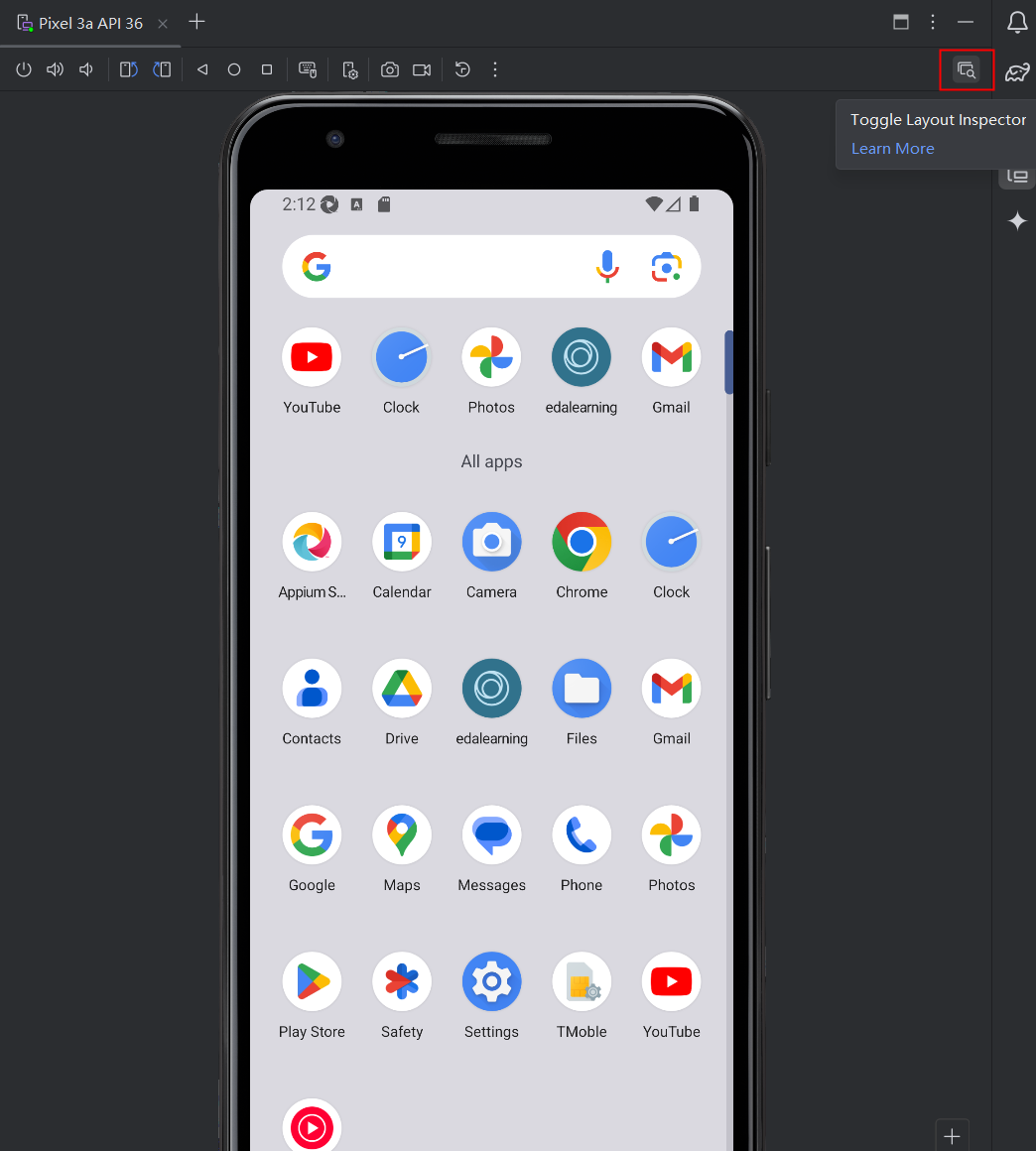Screen dimensions: 1036x1151
Task: Open Running Devices panel options menu
Action: [933, 22]
